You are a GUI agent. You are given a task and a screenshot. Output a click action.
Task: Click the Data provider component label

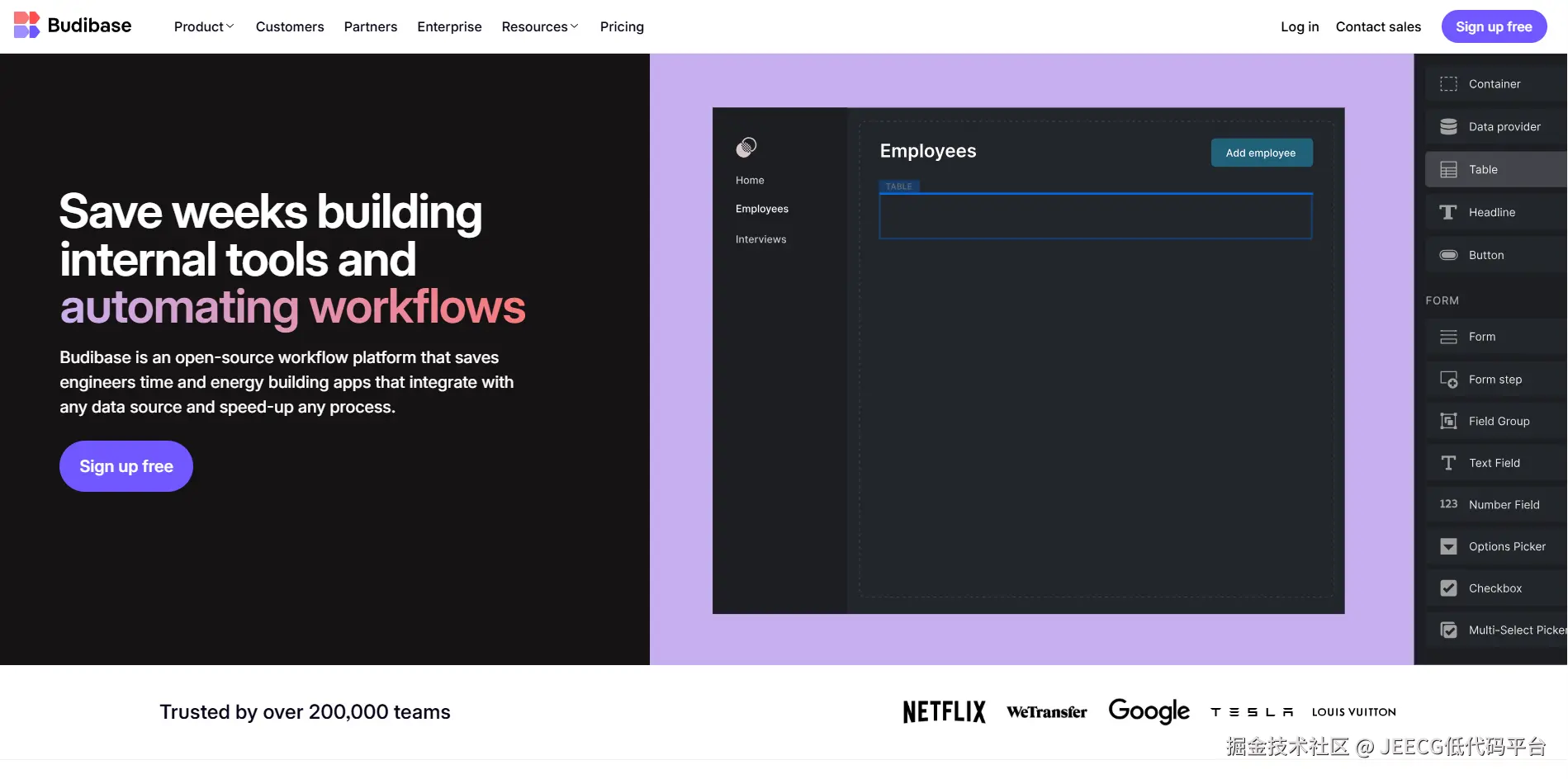(x=1504, y=127)
